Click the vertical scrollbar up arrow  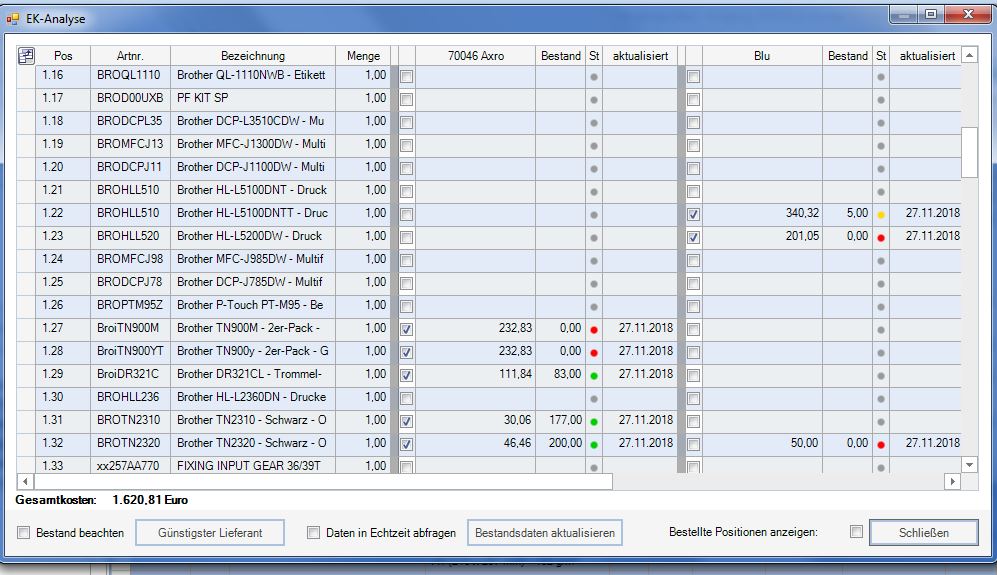point(968,56)
